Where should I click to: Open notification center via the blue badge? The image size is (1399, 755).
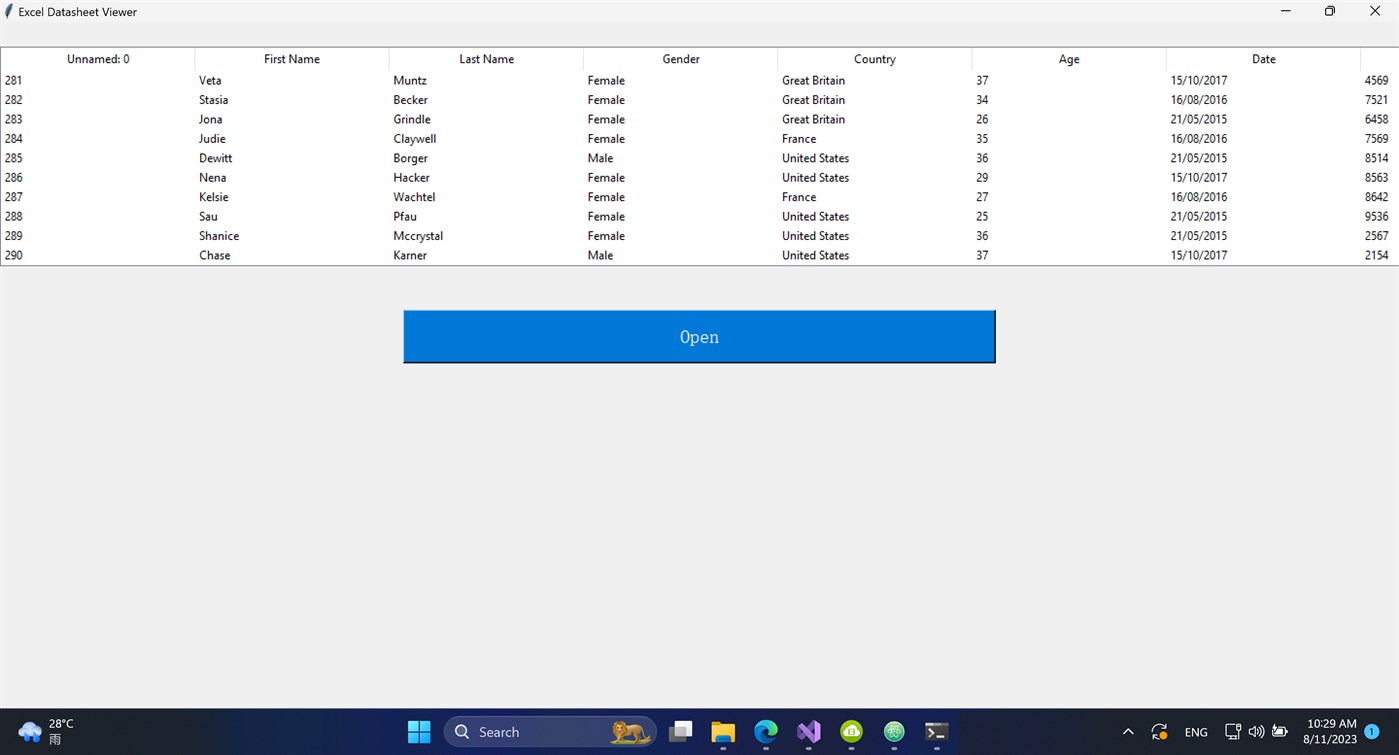(1371, 731)
